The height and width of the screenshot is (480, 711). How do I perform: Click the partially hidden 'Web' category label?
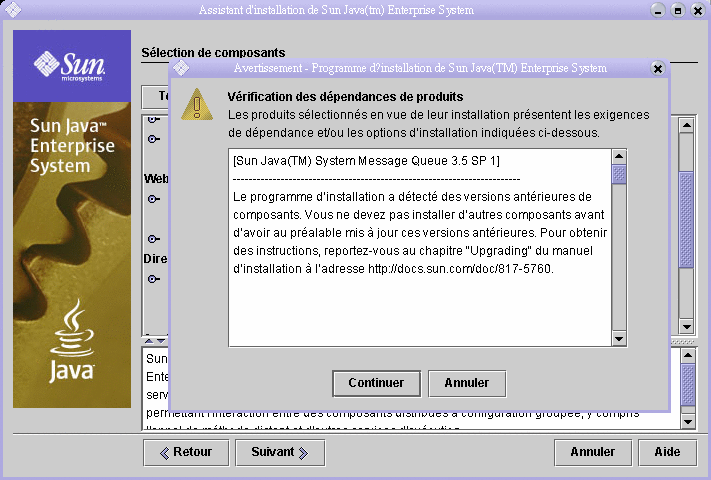pos(156,179)
